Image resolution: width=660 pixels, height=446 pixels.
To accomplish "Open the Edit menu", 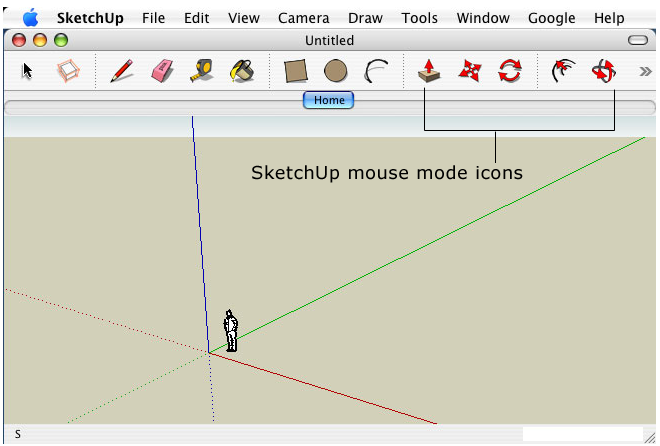I will tap(197, 18).
